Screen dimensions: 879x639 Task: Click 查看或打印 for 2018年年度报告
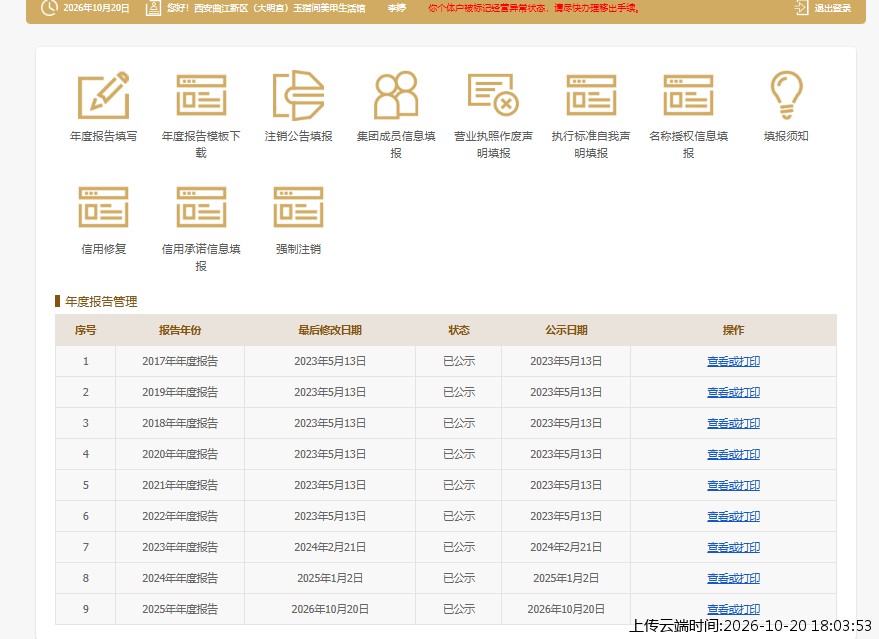click(733, 423)
